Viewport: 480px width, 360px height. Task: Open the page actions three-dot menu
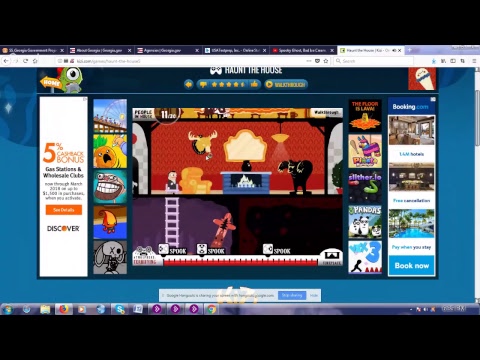309,61
